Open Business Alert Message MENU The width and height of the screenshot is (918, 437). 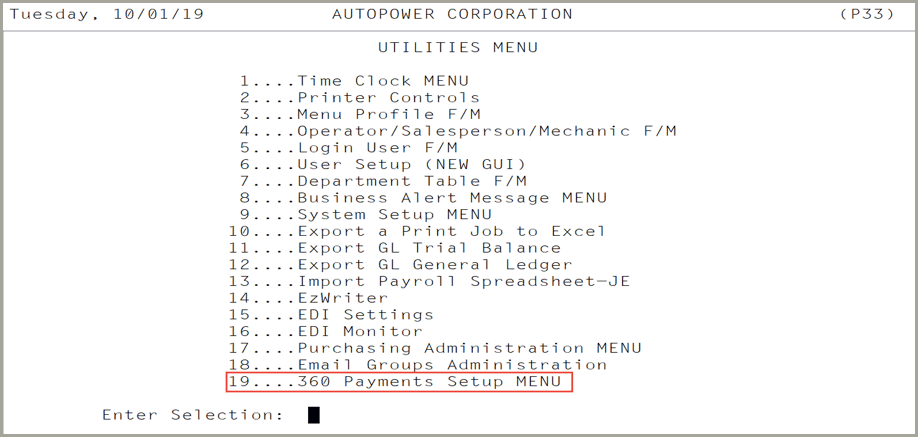point(423,198)
